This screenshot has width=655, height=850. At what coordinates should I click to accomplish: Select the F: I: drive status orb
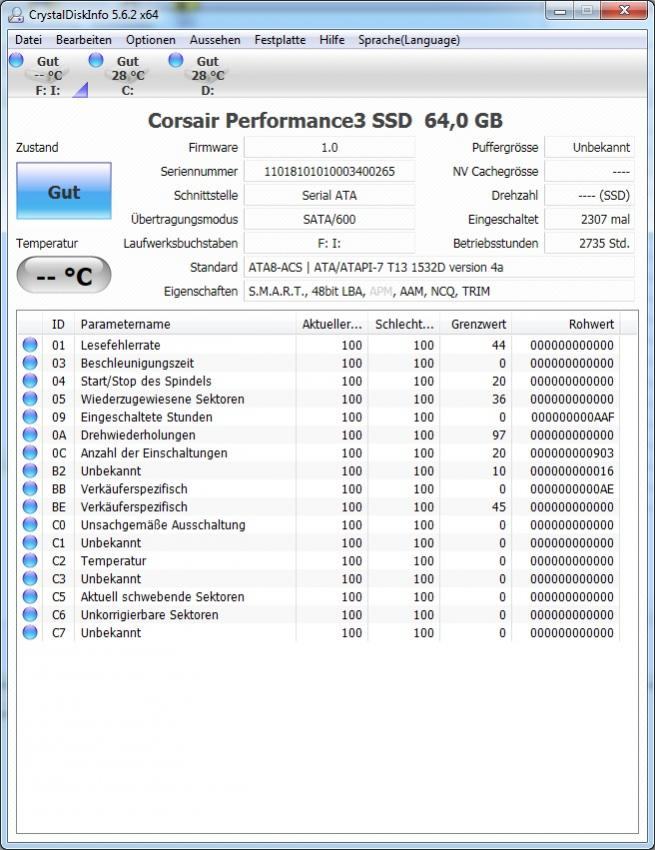[x=16, y=60]
